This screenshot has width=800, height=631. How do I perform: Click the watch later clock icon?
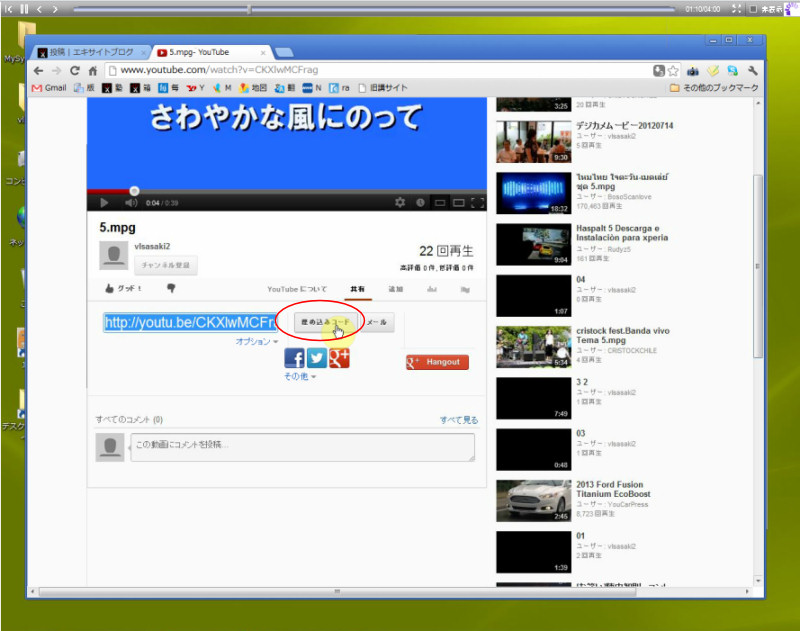[x=420, y=203]
